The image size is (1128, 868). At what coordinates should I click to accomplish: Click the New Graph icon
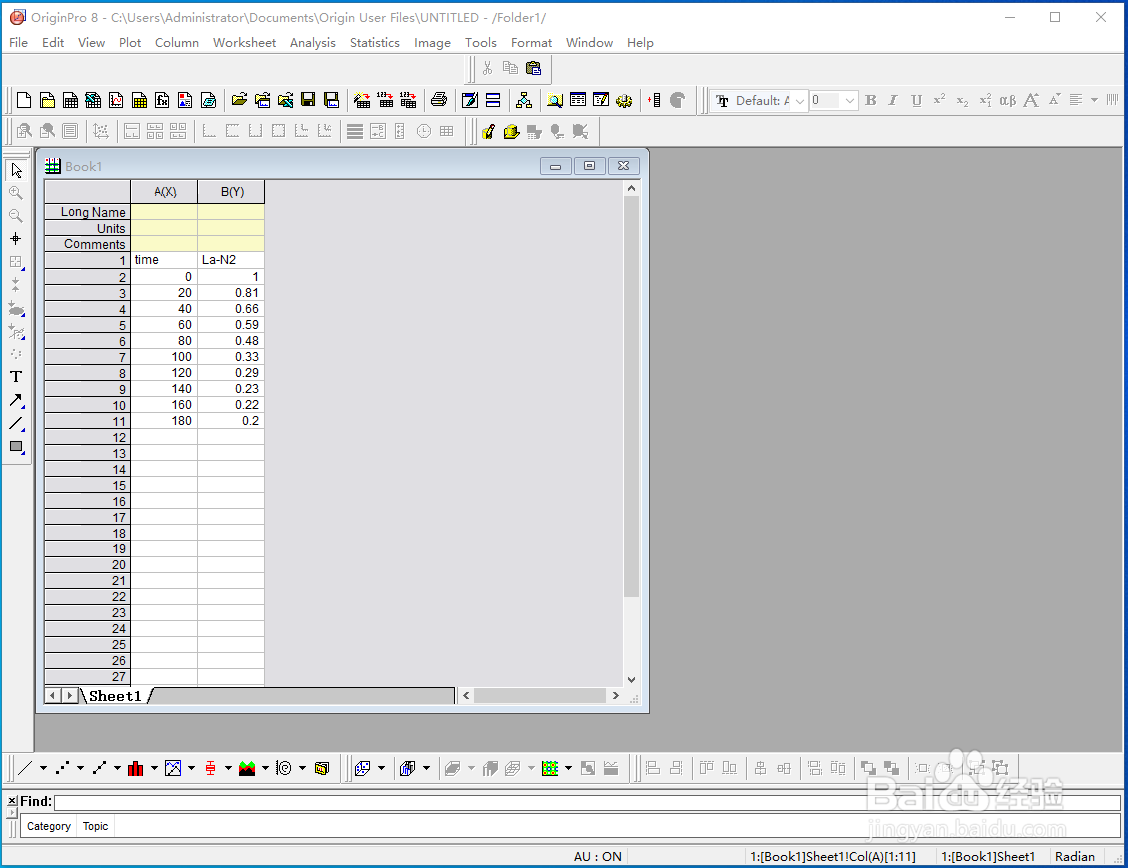click(117, 100)
